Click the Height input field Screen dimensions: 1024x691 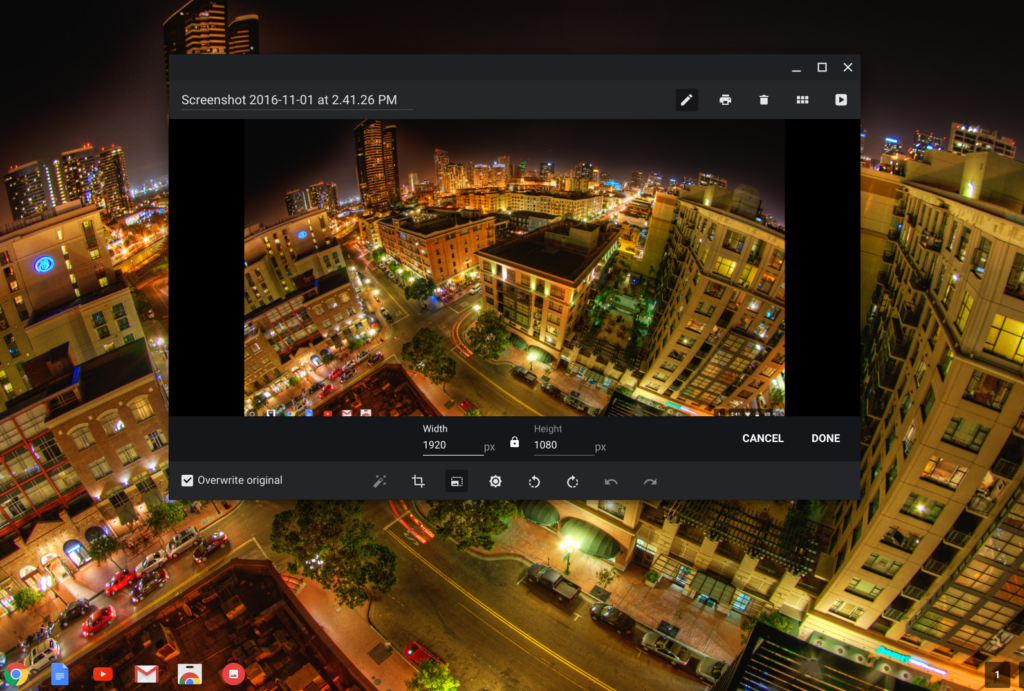coord(562,446)
